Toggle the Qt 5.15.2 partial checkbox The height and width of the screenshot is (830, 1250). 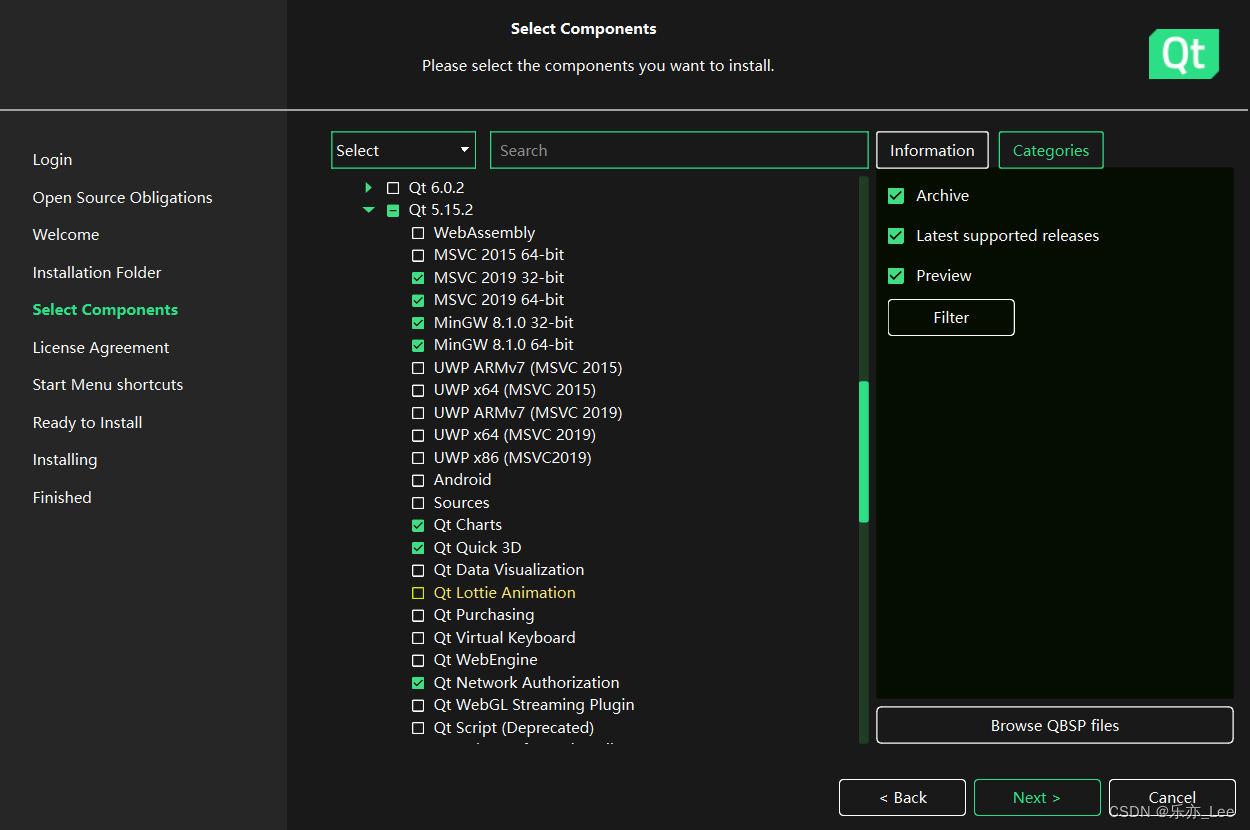point(393,210)
